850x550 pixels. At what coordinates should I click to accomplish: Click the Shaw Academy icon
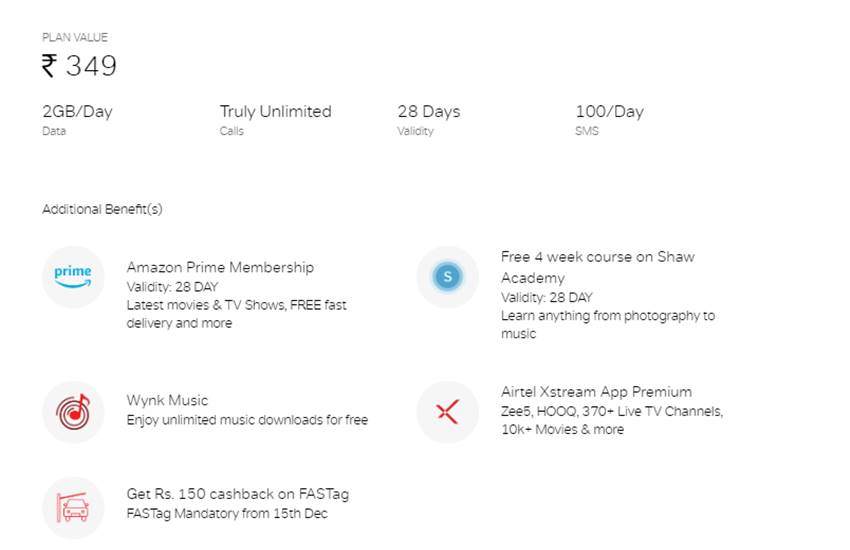[x=447, y=277]
